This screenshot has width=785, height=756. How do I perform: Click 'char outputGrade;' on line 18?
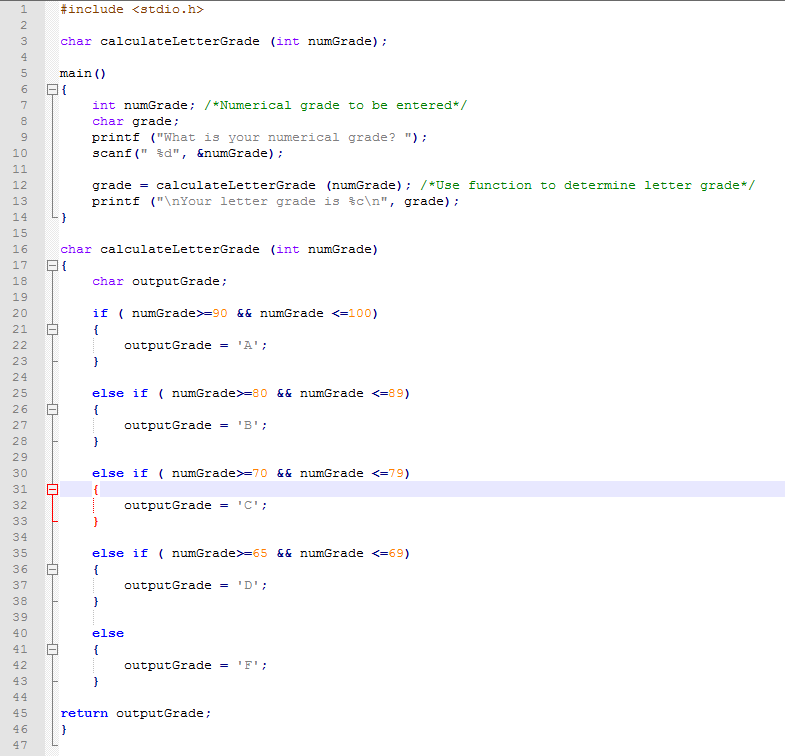pos(159,281)
